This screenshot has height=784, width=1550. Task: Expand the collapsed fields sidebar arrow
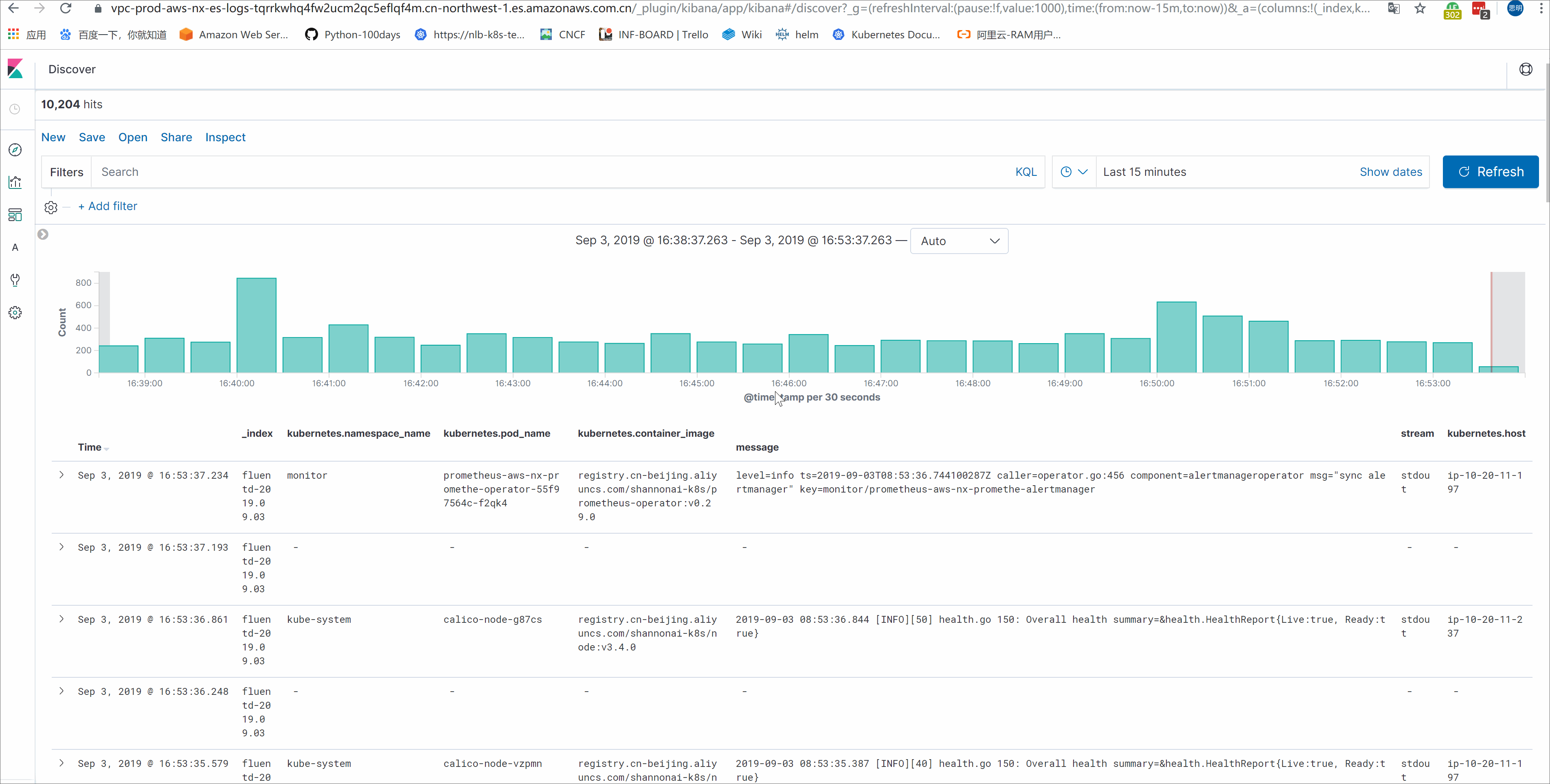pyautogui.click(x=43, y=234)
